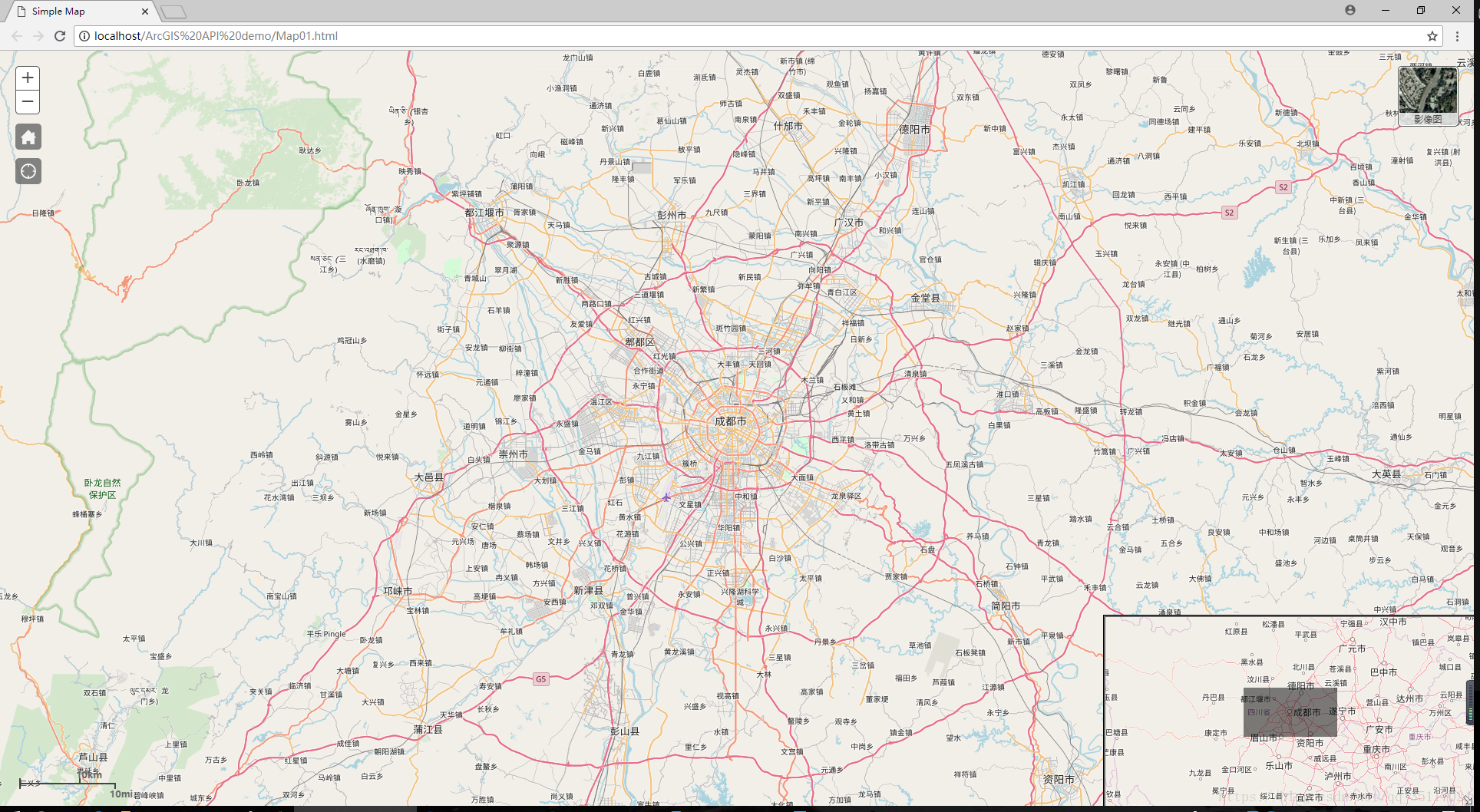Reload the Map01.html page
This screenshot has height=812, width=1480.
pos(60,36)
